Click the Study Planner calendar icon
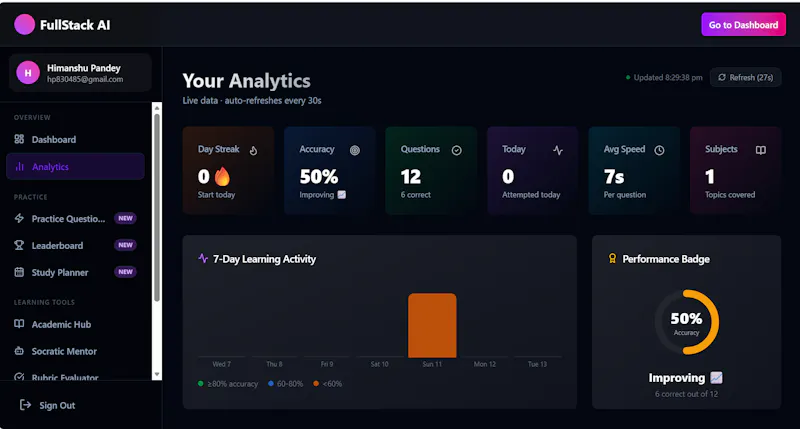The height and width of the screenshot is (429, 800). pos(19,272)
